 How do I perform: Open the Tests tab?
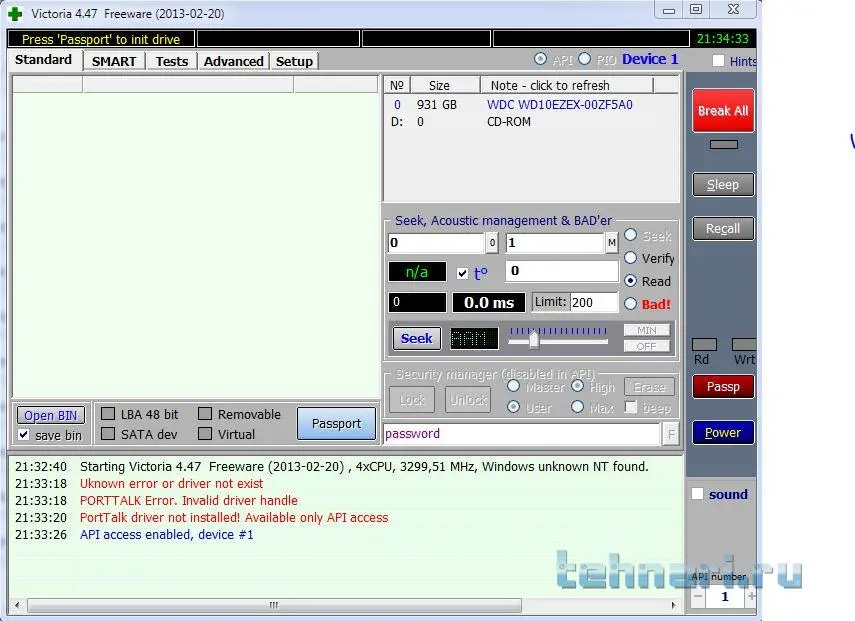click(172, 61)
